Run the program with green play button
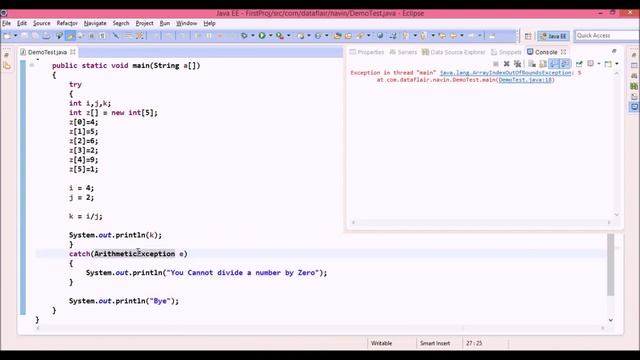 pos(262,36)
